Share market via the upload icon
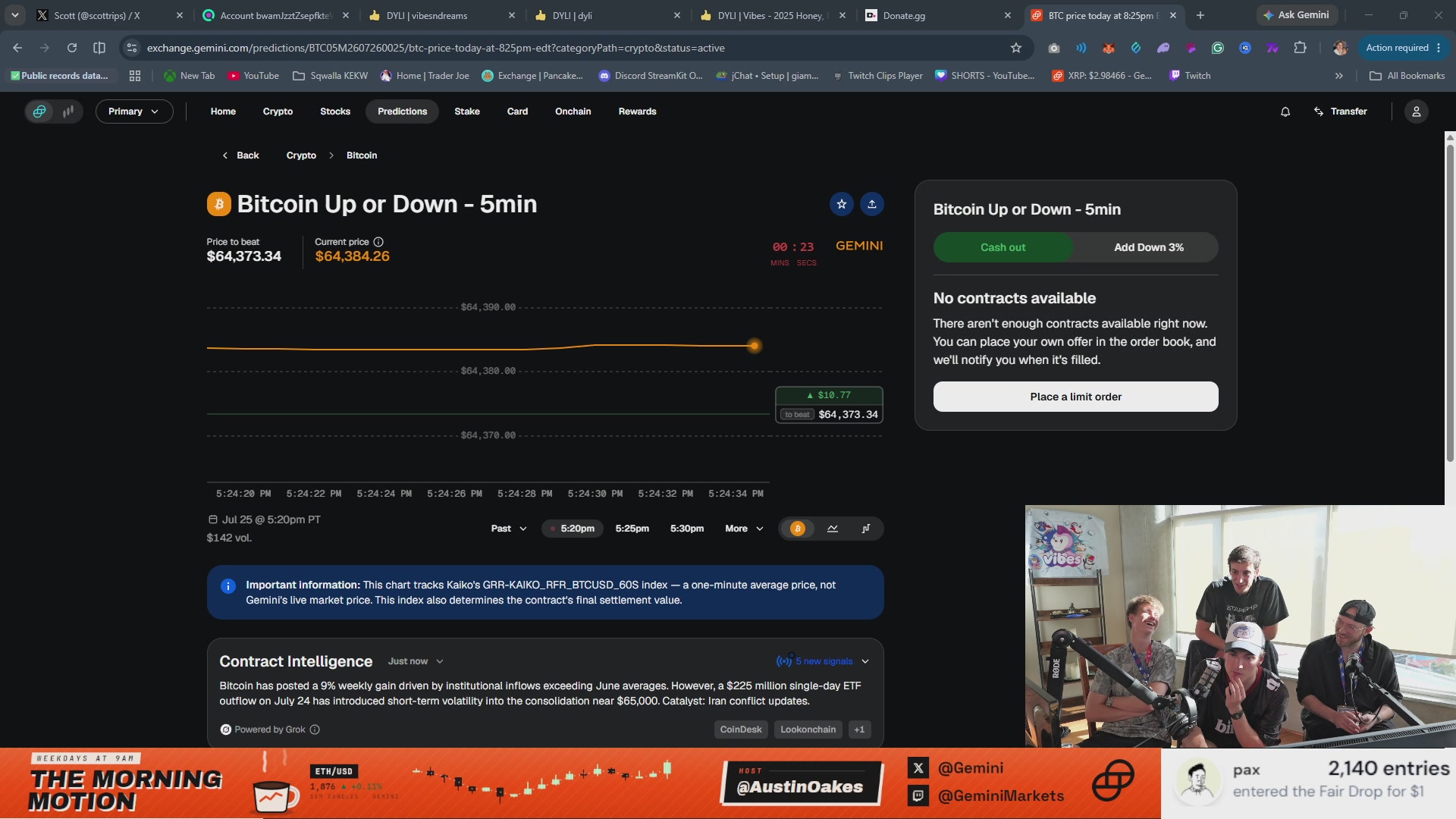 click(x=872, y=204)
